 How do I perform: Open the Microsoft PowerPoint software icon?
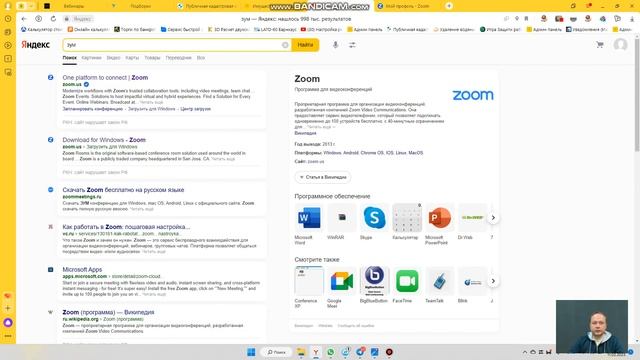[x=440, y=218]
